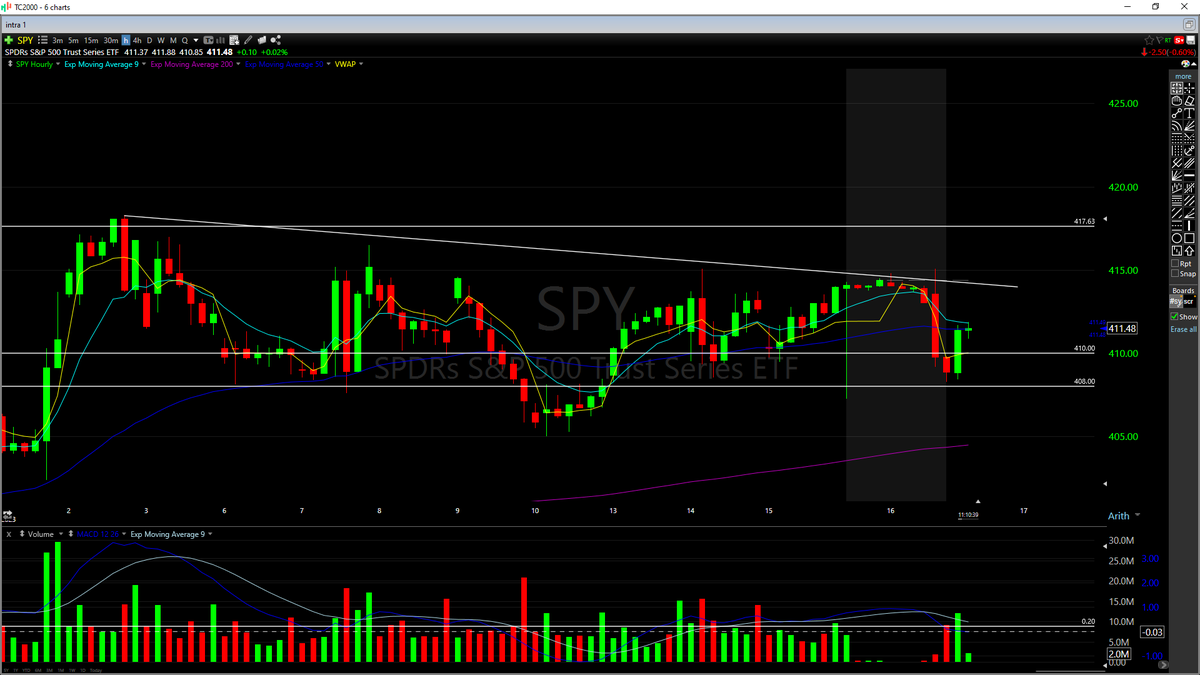Select the rectangle shape drawing tool
The height and width of the screenshot is (675, 1200).
(1189, 237)
